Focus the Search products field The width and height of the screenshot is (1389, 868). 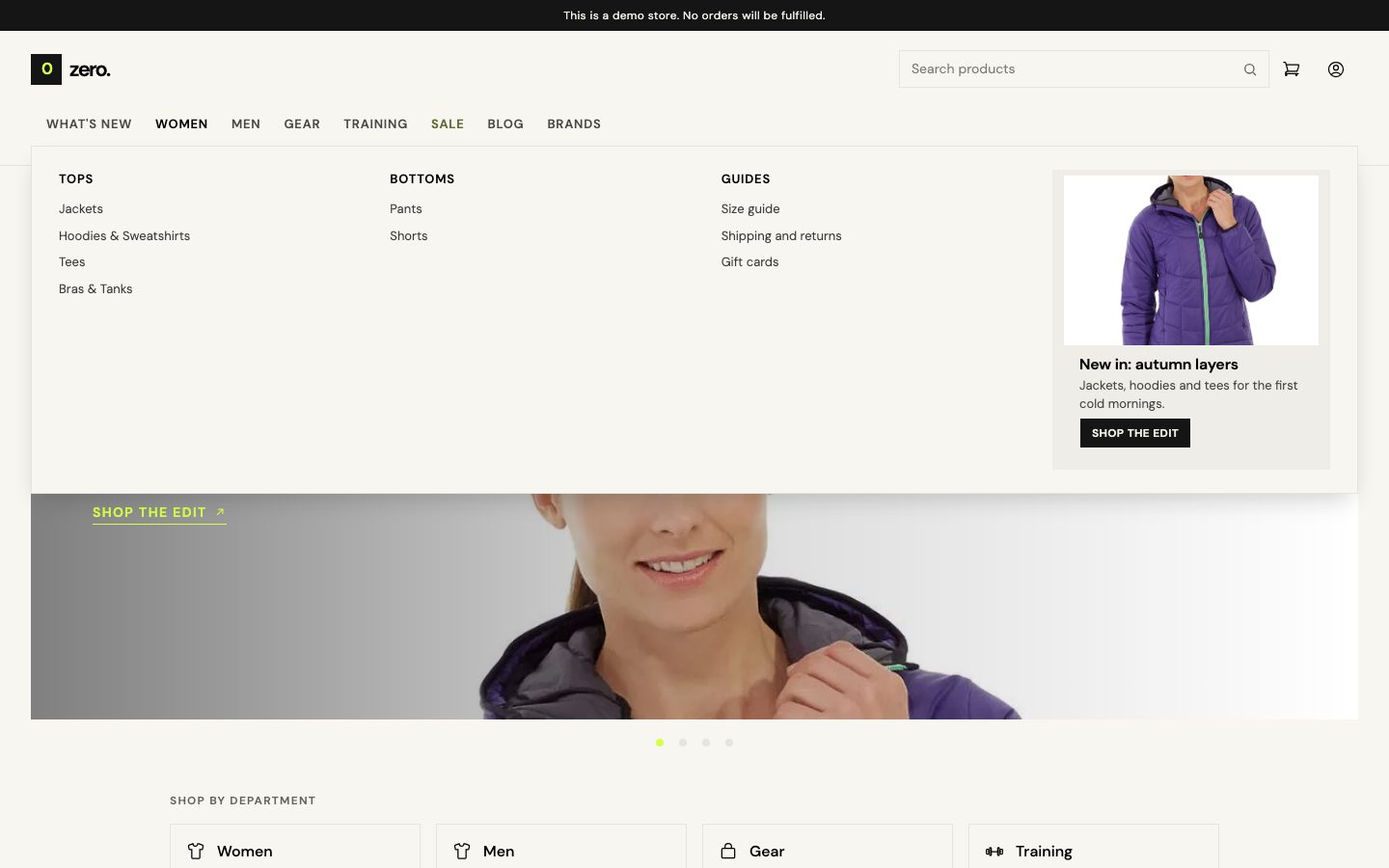pos(1083,69)
